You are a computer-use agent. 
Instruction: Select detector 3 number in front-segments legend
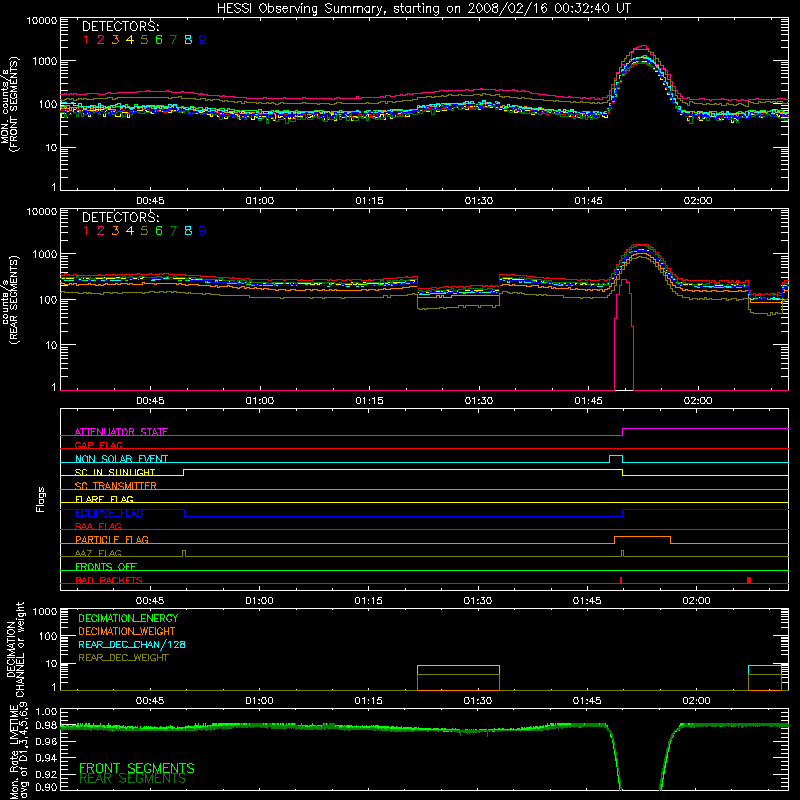pos(115,40)
